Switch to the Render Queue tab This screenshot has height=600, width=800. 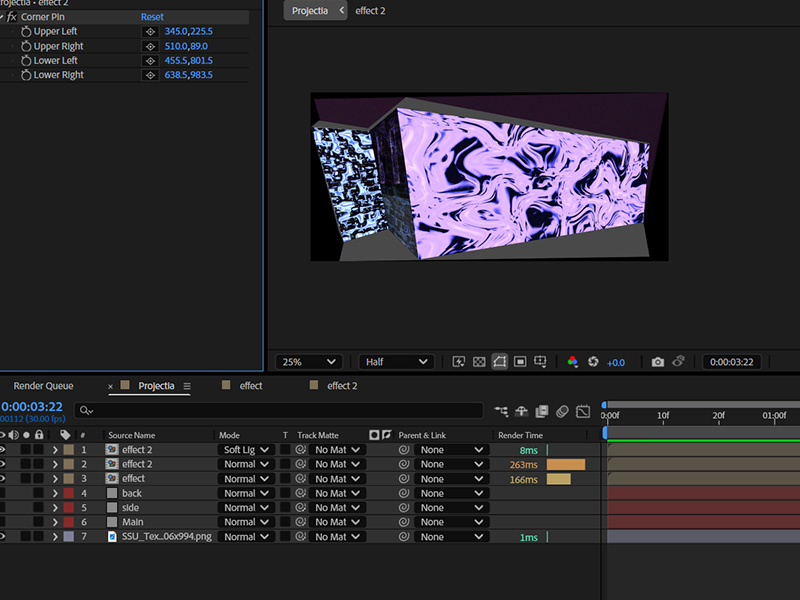(43, 386)
